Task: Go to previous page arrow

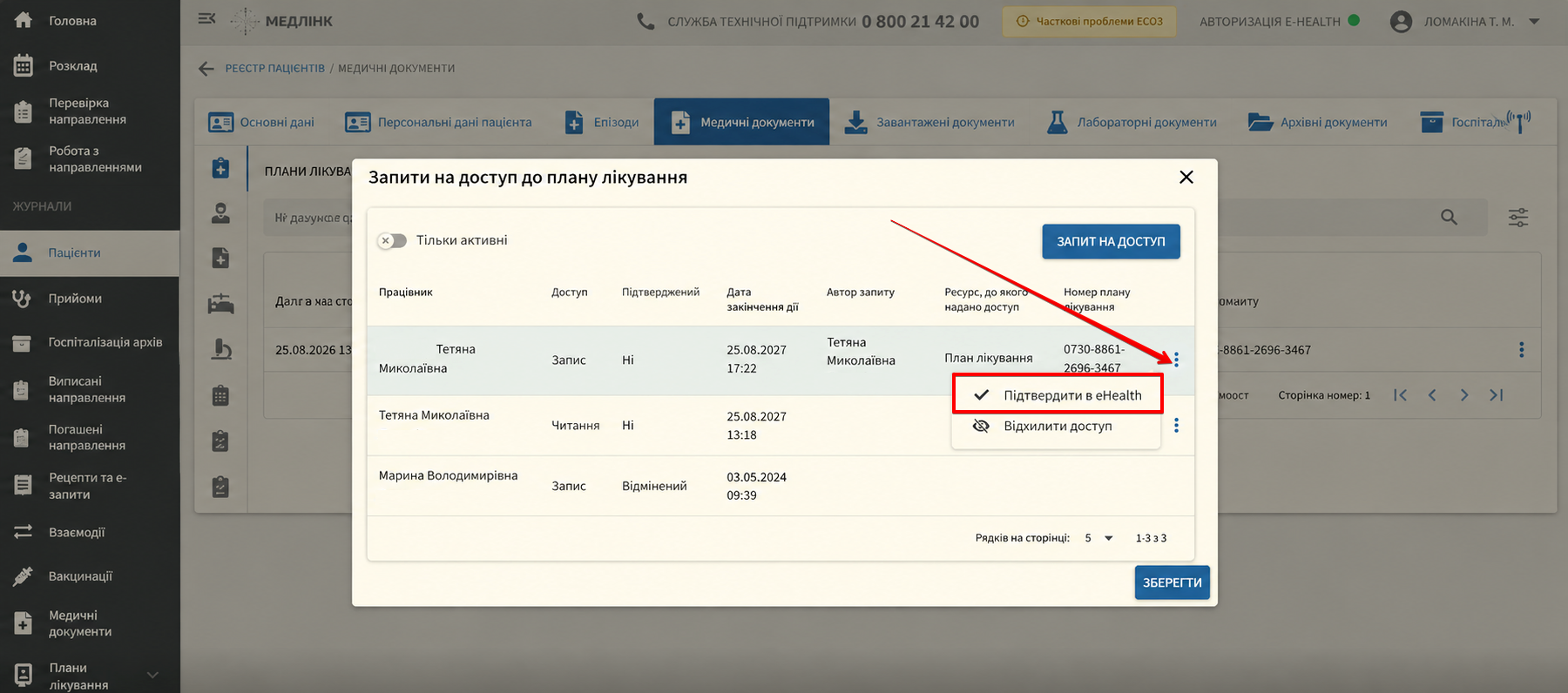Action: (1432, 395)
